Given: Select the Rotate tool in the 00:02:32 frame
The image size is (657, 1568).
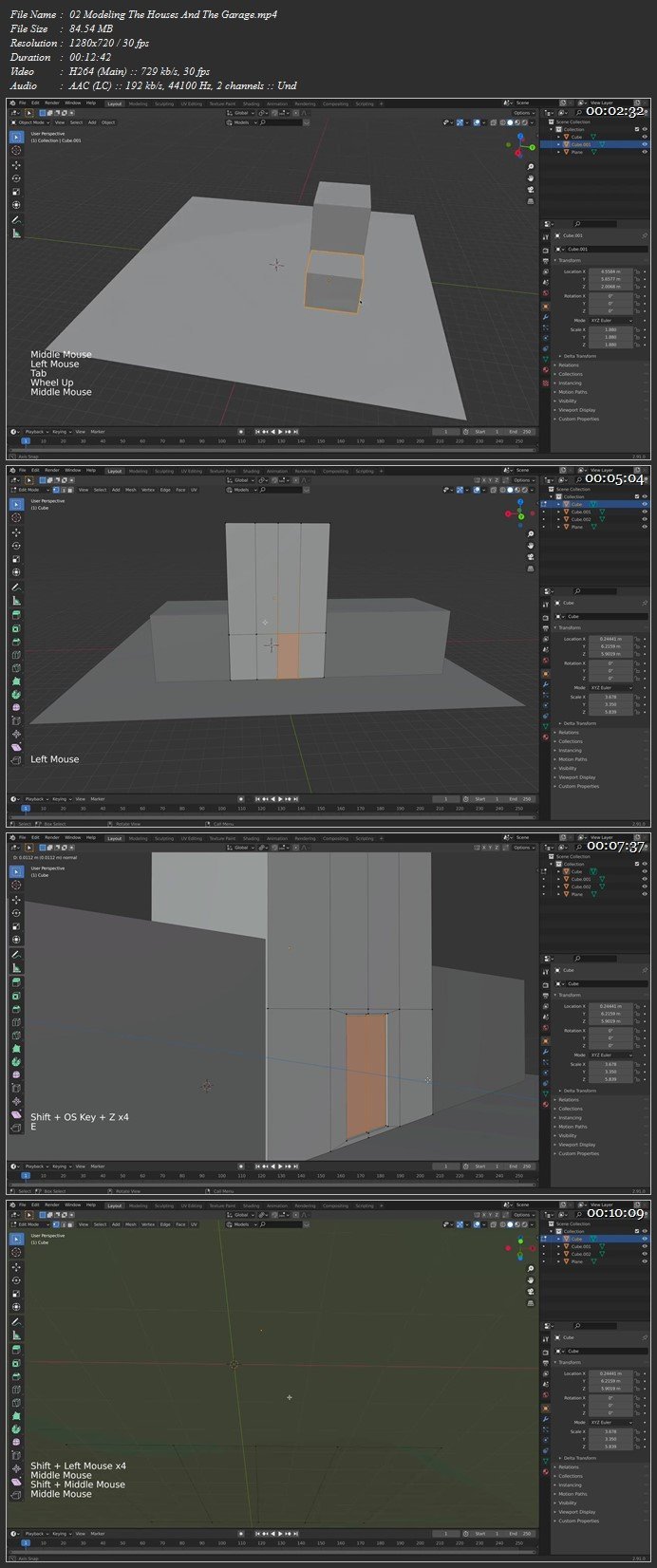Looking at the screenshot, I should 16,178.
